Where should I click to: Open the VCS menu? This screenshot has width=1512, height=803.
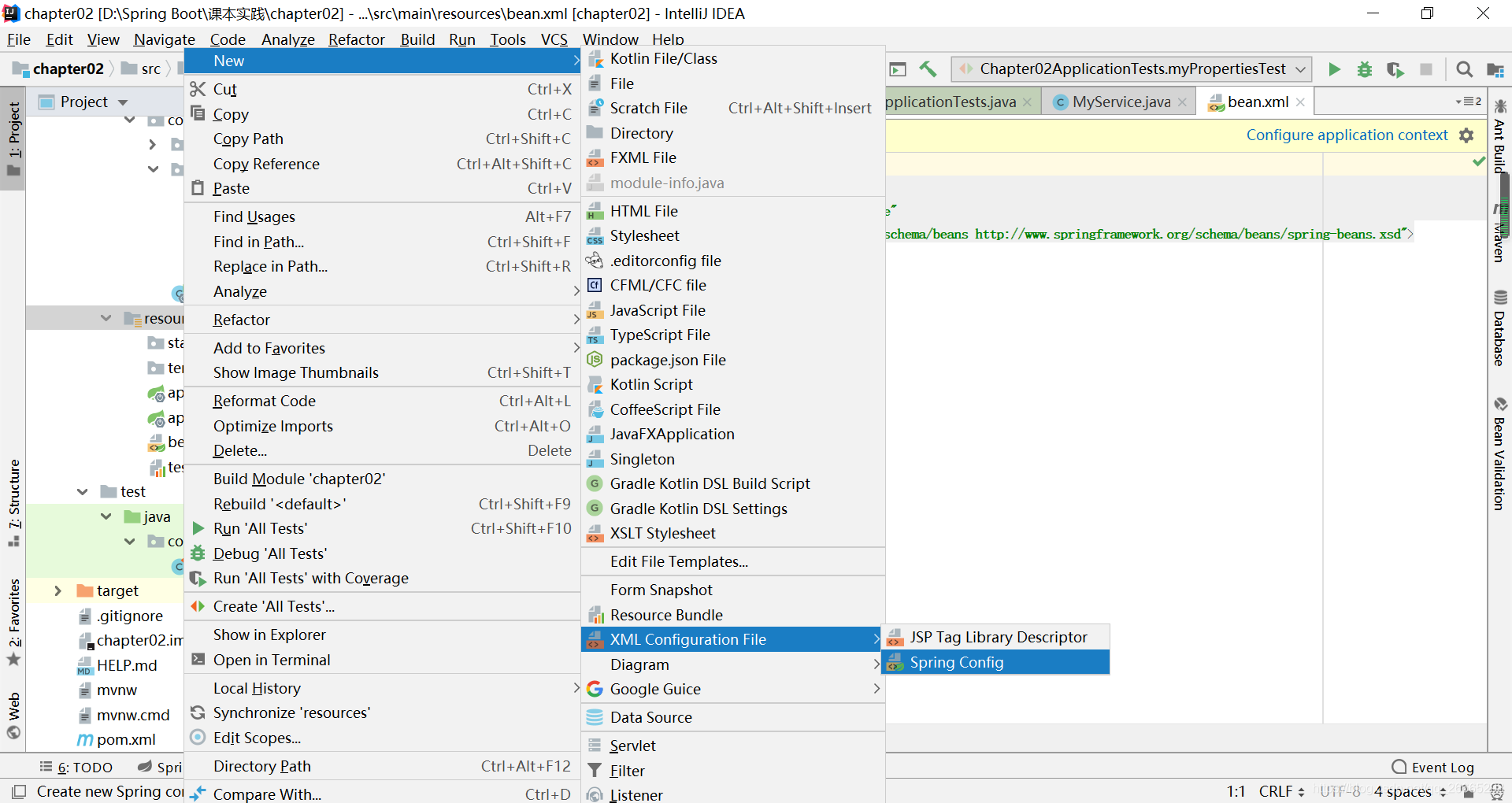tap(554, 39)
